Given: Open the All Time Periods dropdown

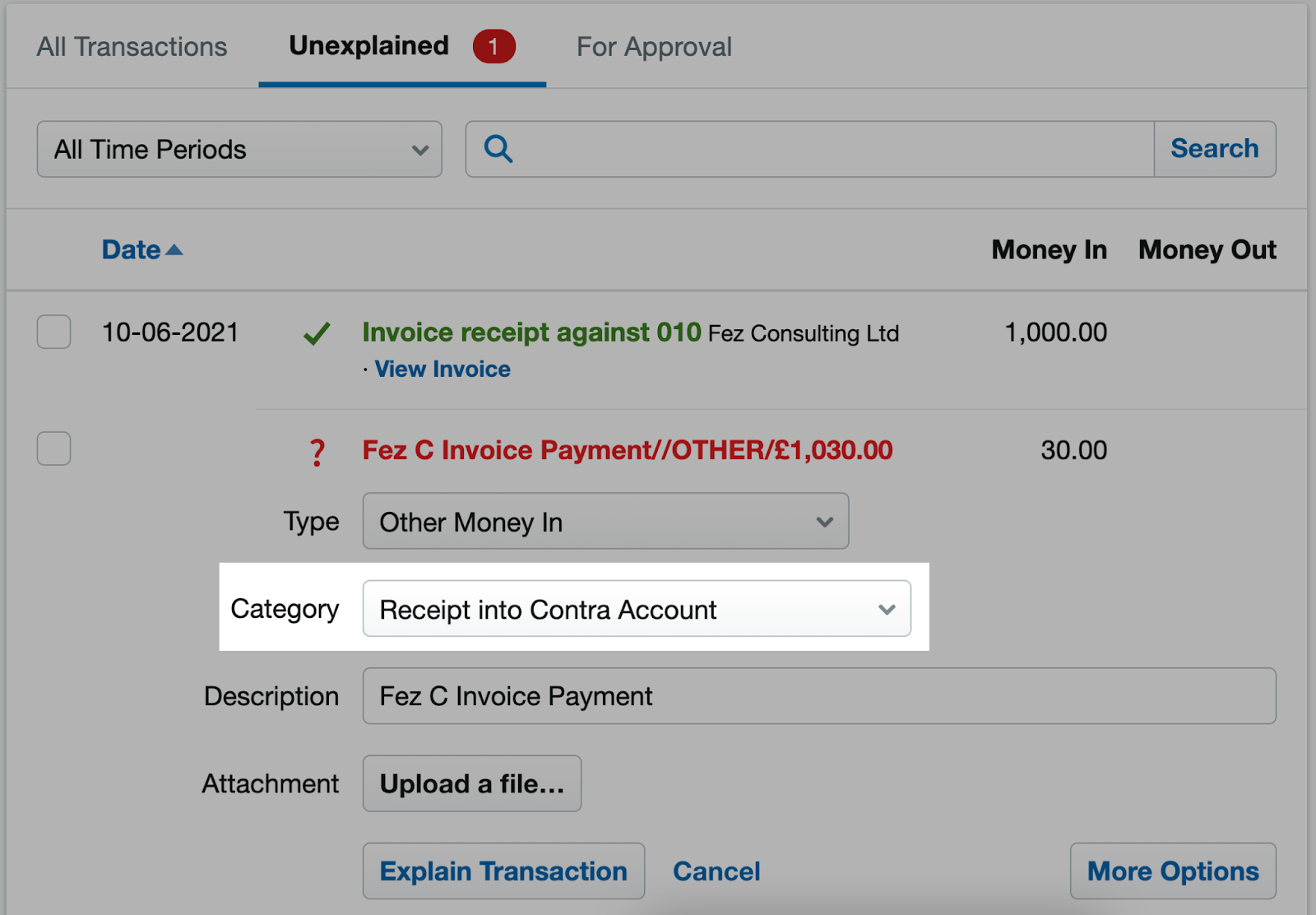Looking at the screenshot, I should coord(239,149).
